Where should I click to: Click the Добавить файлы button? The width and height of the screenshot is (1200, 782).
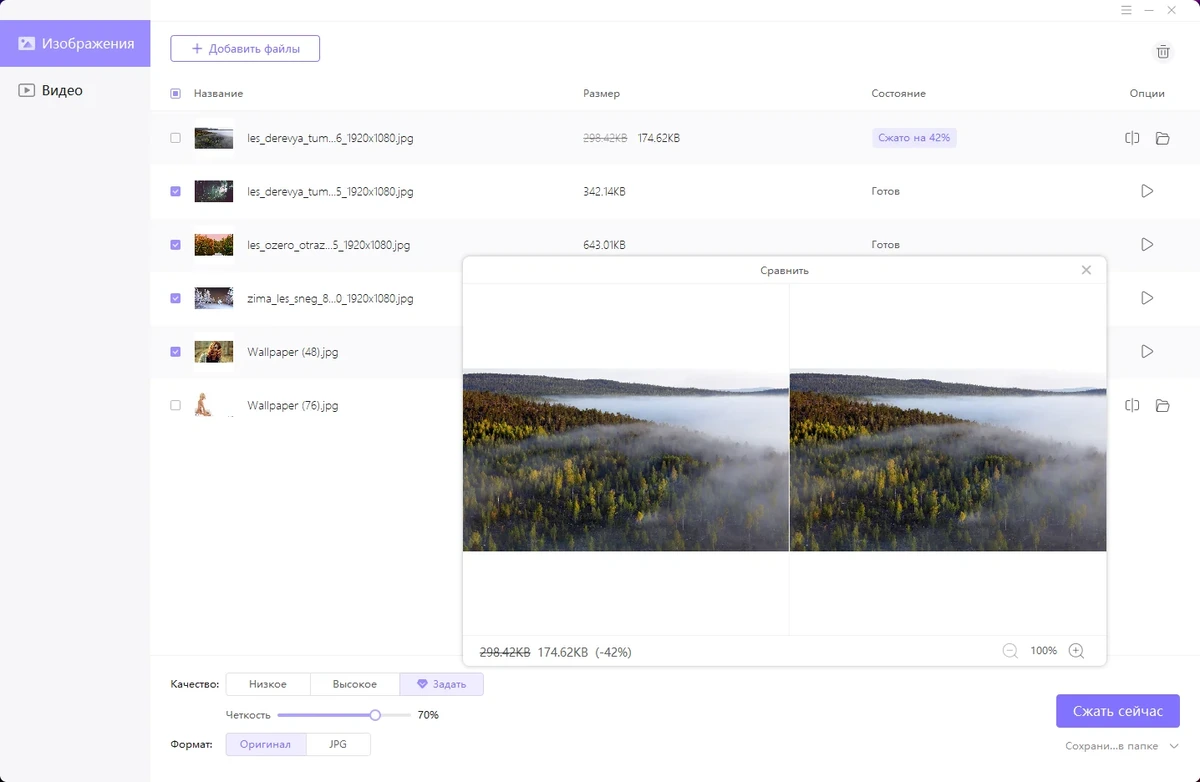click(245, 48)
